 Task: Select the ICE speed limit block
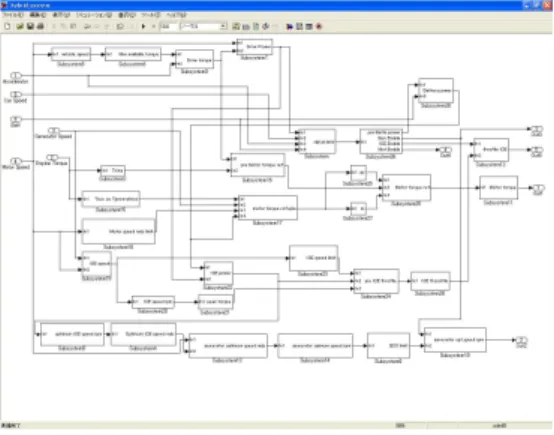point(314,258)
